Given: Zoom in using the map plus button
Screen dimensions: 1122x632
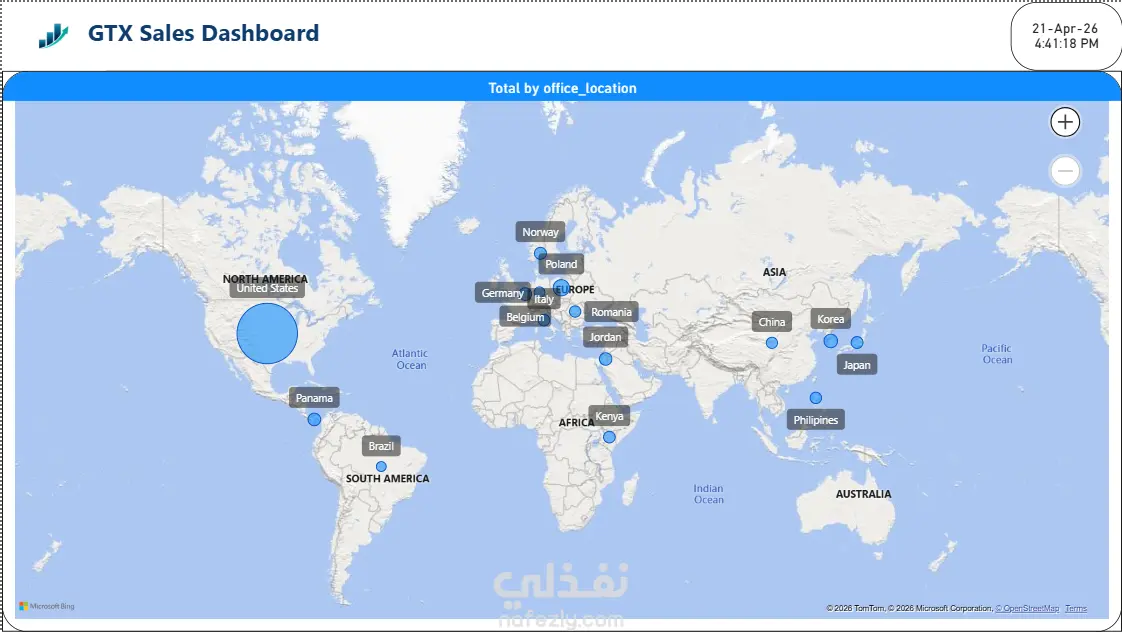Looking at the screenshot, I should (1065, 122).
